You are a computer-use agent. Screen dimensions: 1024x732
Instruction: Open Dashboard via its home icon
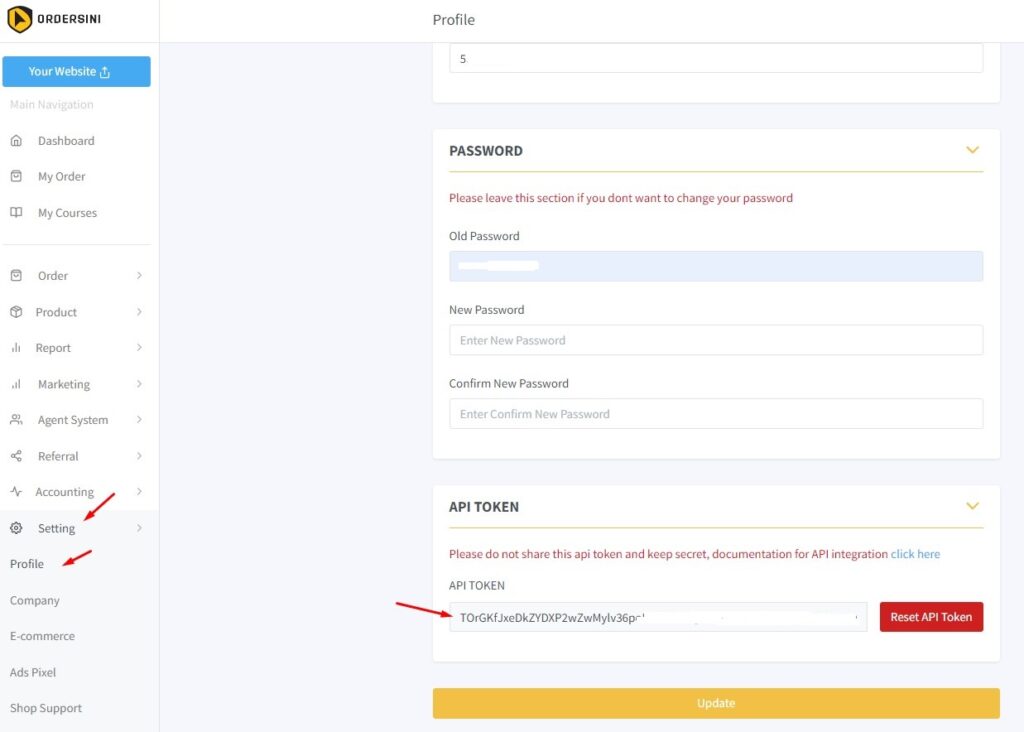click(x=16, y=140)
